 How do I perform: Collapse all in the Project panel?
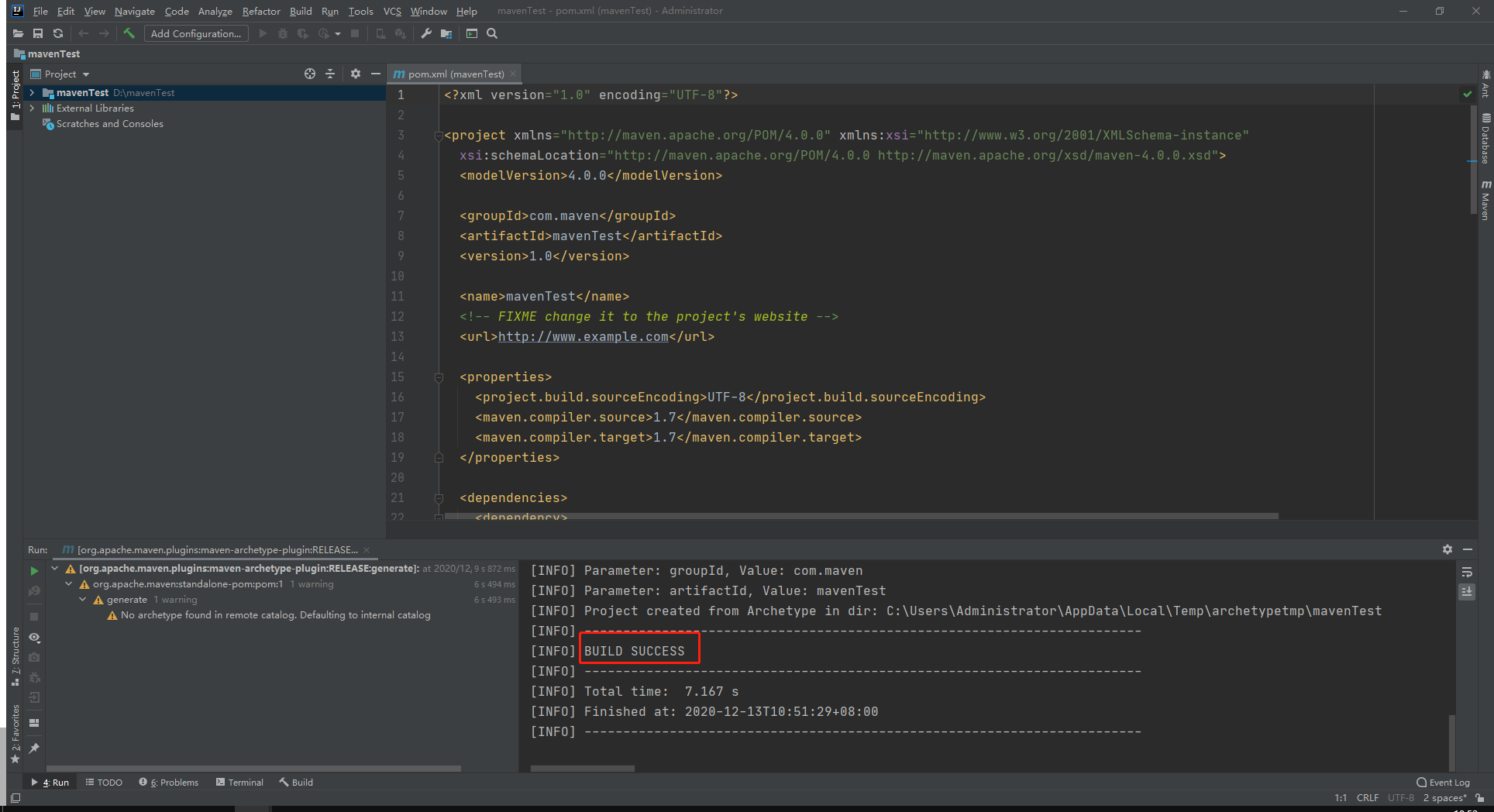[x=330, y=74]
